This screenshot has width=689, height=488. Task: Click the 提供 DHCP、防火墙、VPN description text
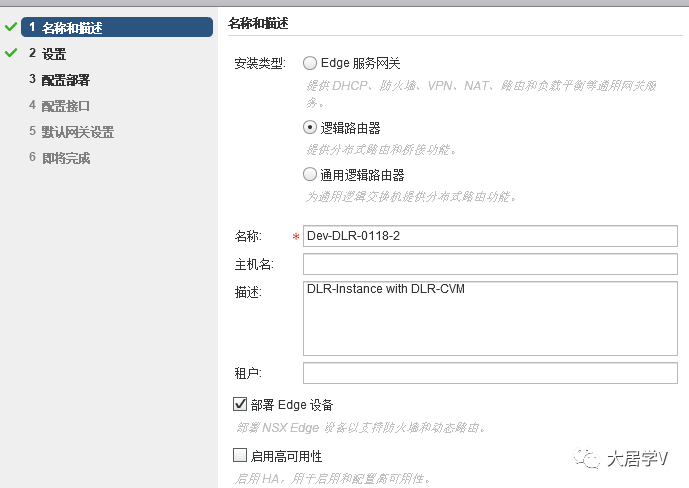coord(481,94)
